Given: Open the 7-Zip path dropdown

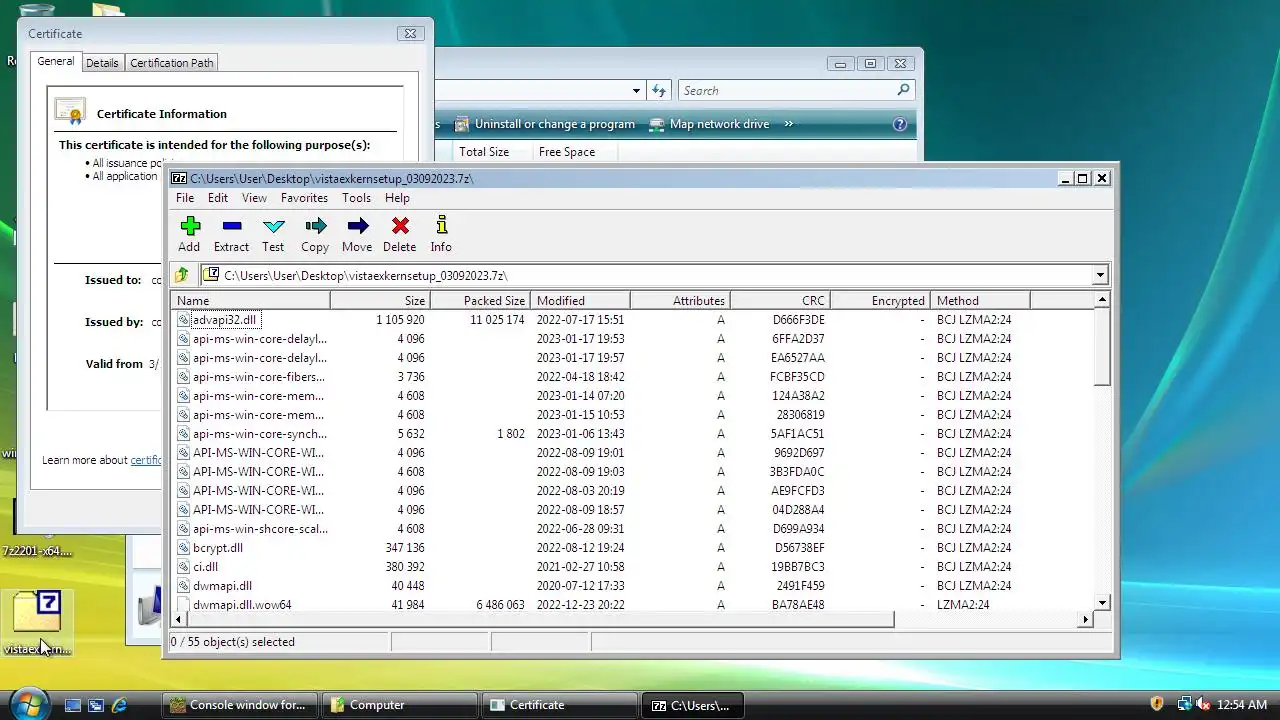Looking at the screenshot, I should pos(1100,275).
